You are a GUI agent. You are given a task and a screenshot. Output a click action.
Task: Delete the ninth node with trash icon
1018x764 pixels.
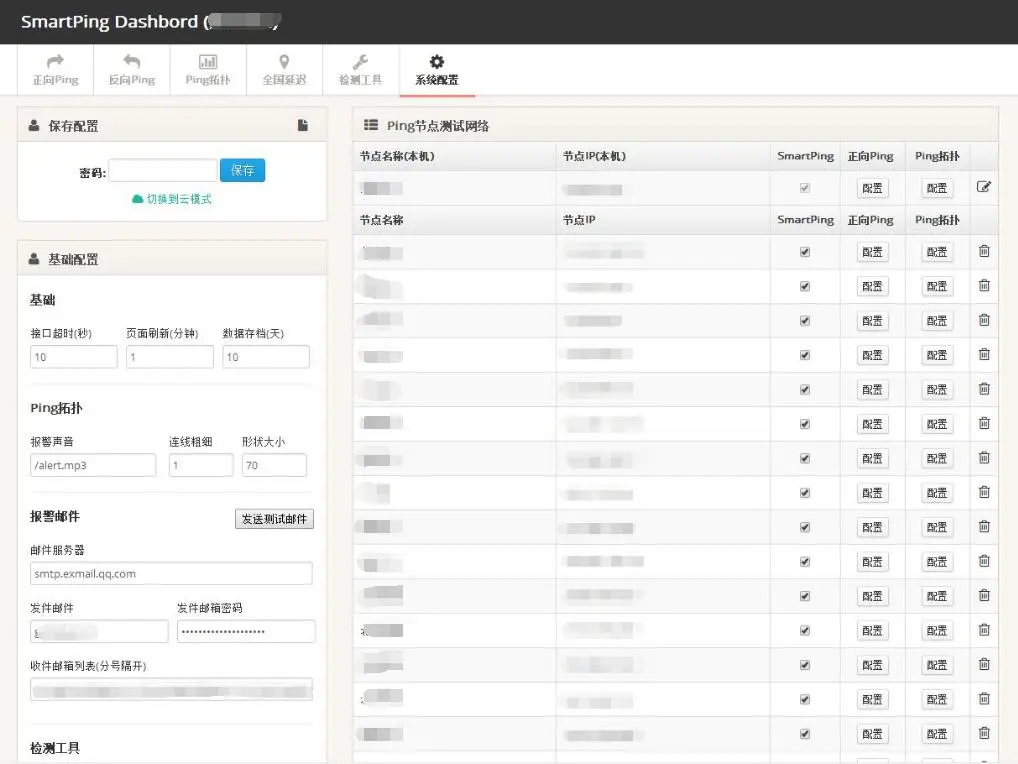click(984, 526)
